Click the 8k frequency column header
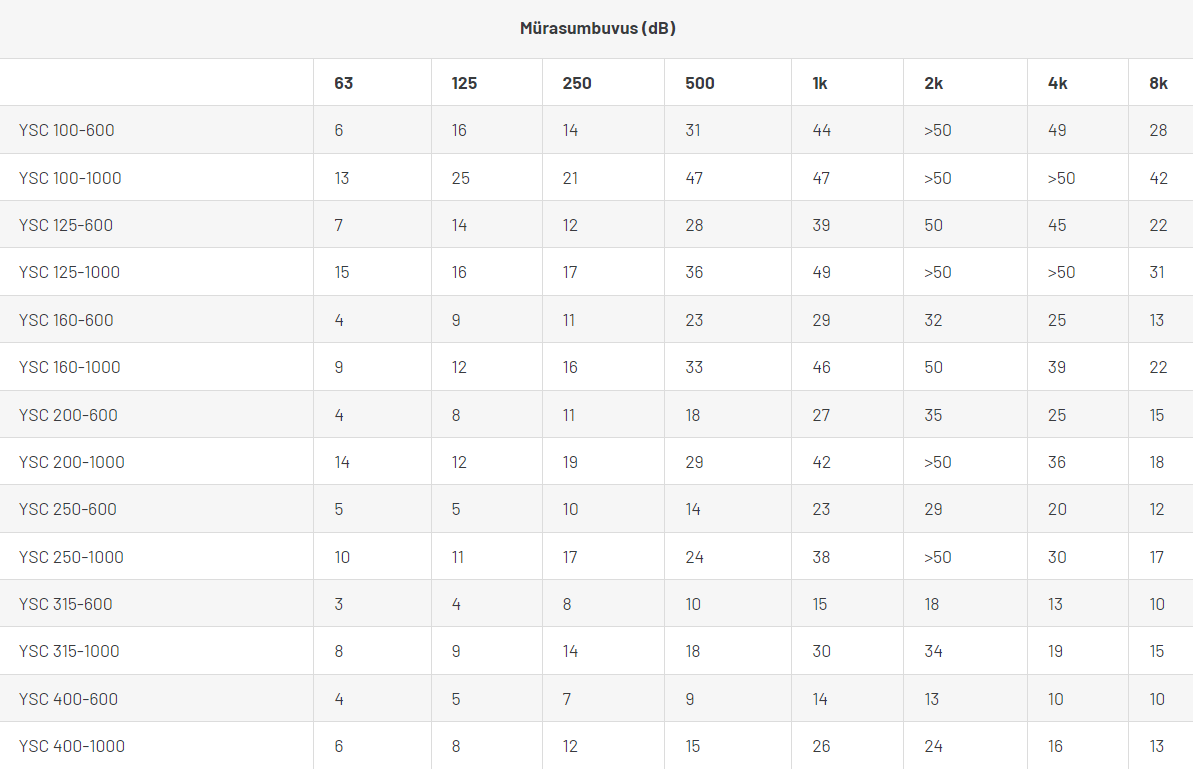 (x=1158, y=83)
